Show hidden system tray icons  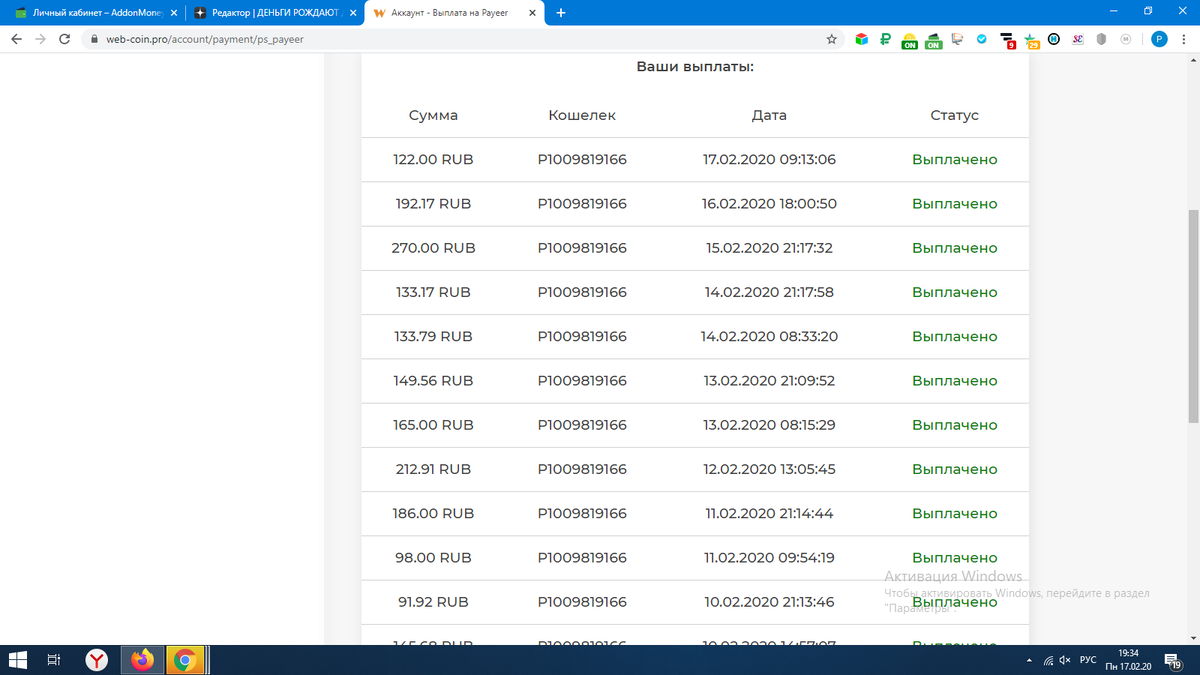point(1029,661)
